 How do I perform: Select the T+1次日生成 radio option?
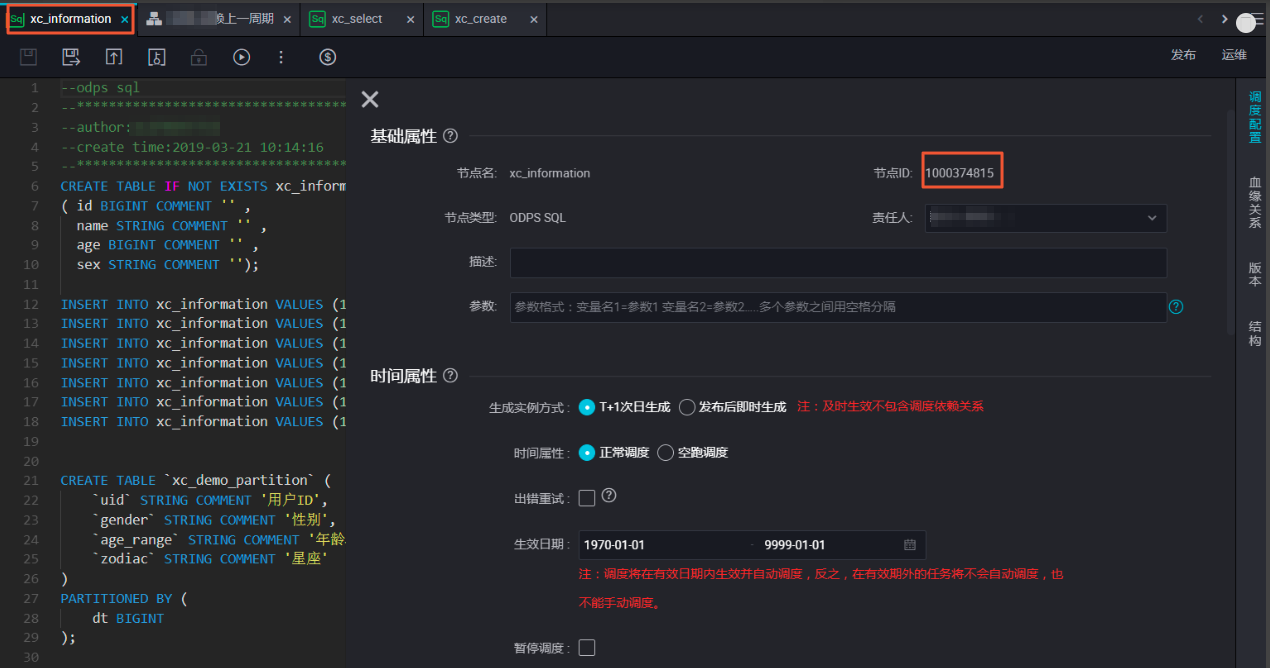tap(587, 407)
